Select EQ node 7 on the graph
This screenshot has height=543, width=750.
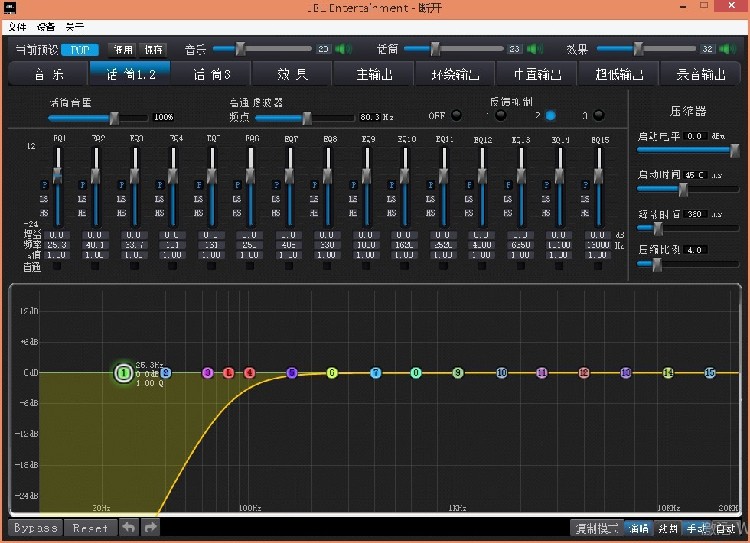376,373
